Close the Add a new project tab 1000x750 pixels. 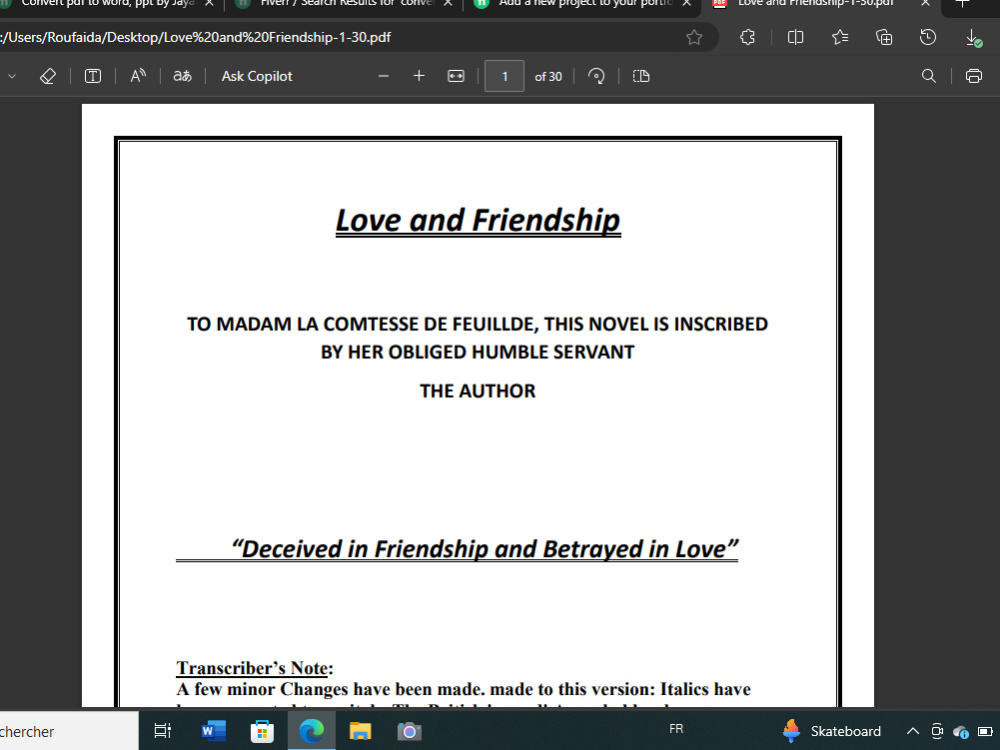coord(687,4)
